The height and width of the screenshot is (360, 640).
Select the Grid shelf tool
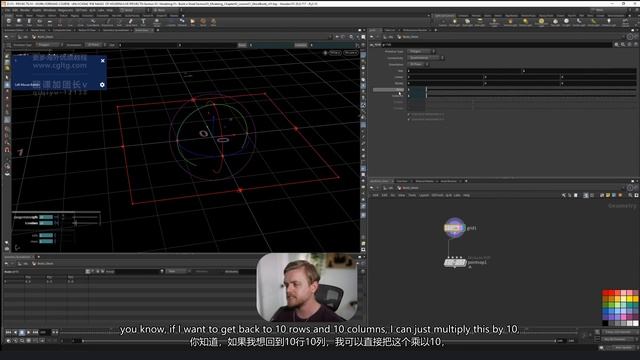coord(50,22)
